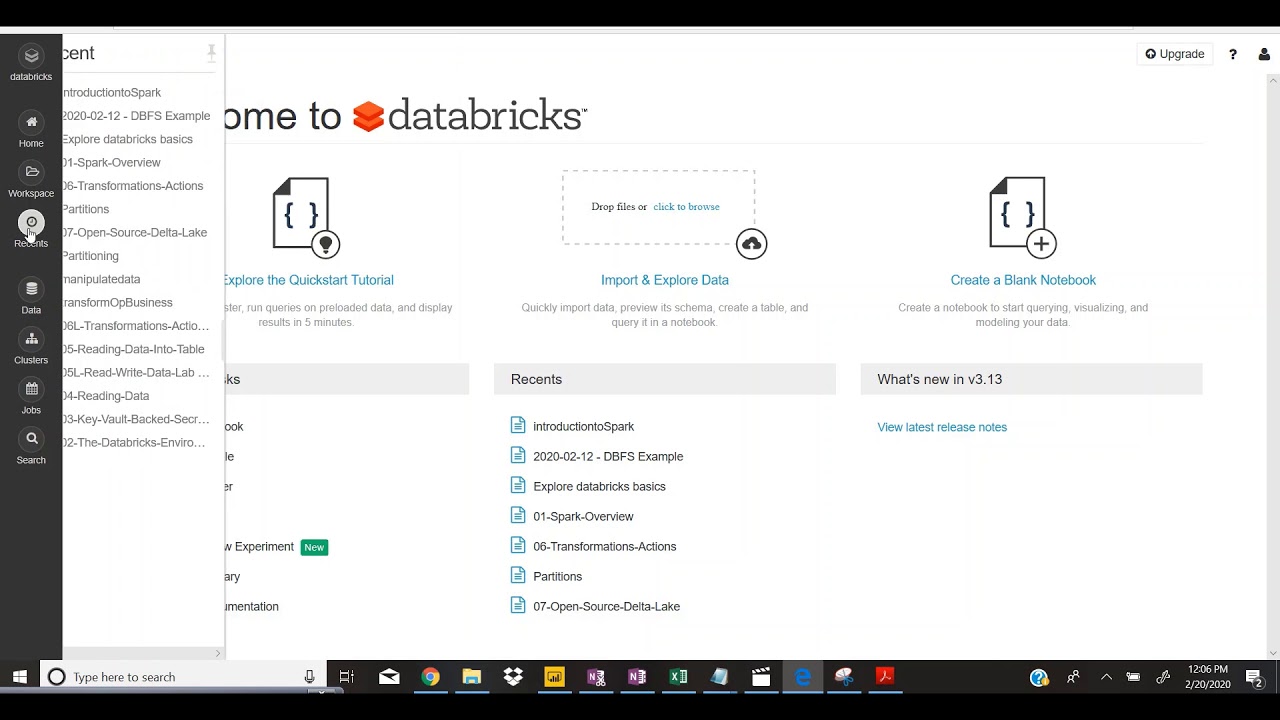Open Import & Explore Data link
1280x720 pixels.
pos(665,280)
